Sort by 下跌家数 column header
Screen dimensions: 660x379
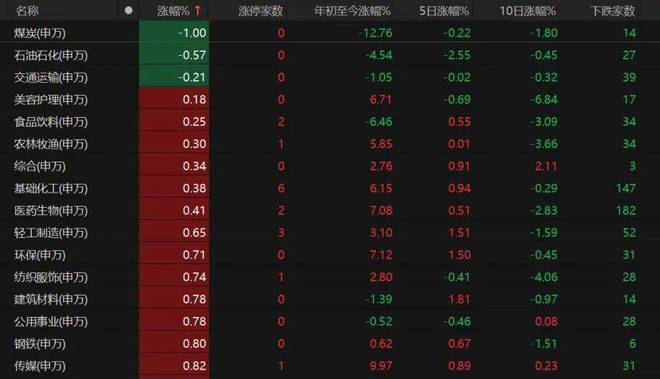click(x=612, y=11)
